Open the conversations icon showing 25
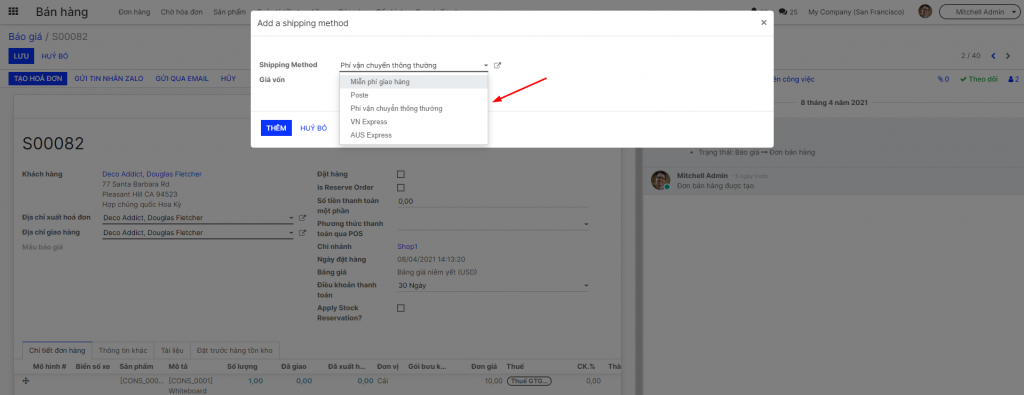 [788, 12]
